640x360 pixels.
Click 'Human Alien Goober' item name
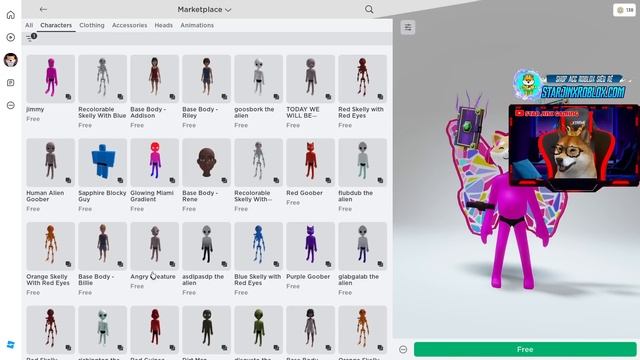pyautogui.click(x=45, y=196)
